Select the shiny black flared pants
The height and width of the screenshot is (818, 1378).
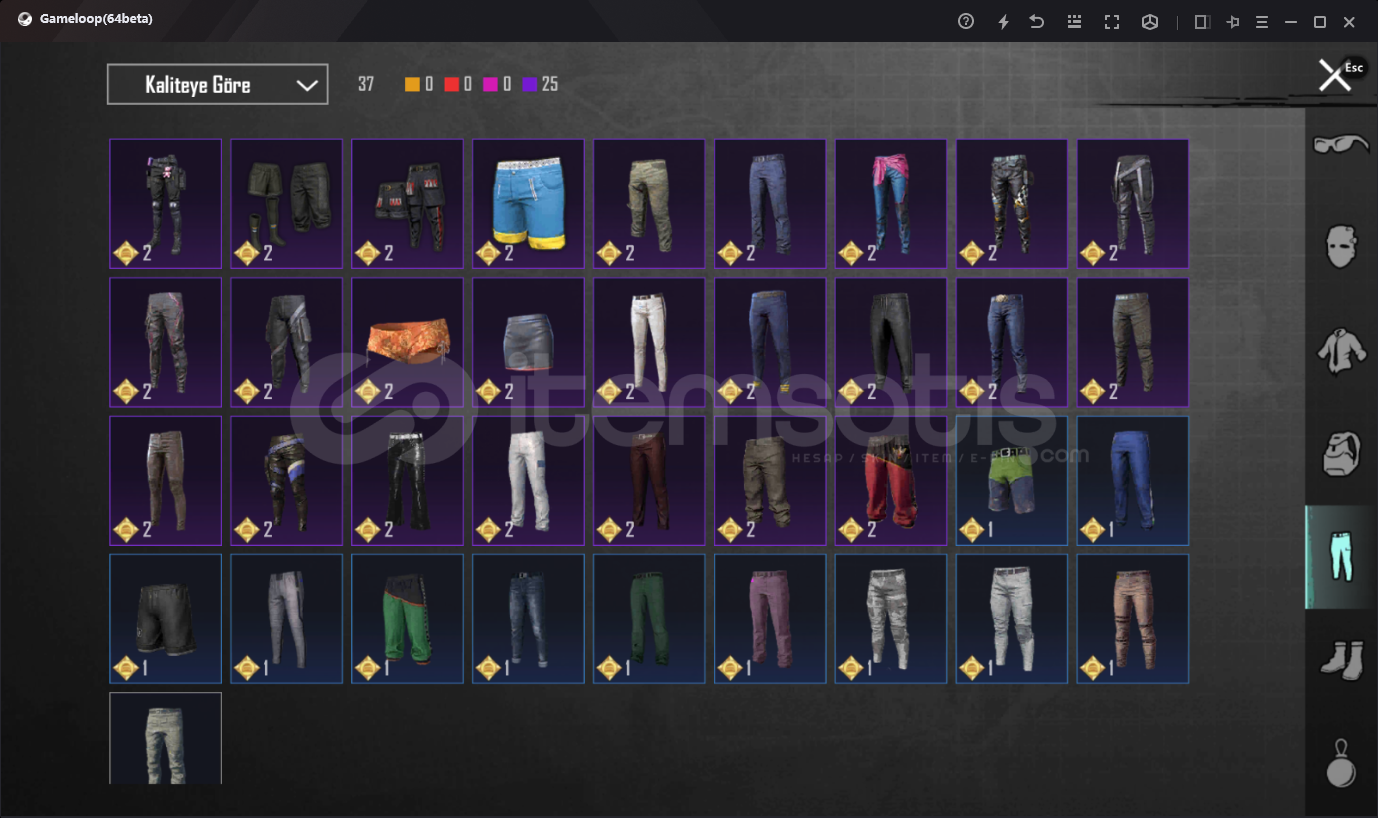tap(407, 481)
